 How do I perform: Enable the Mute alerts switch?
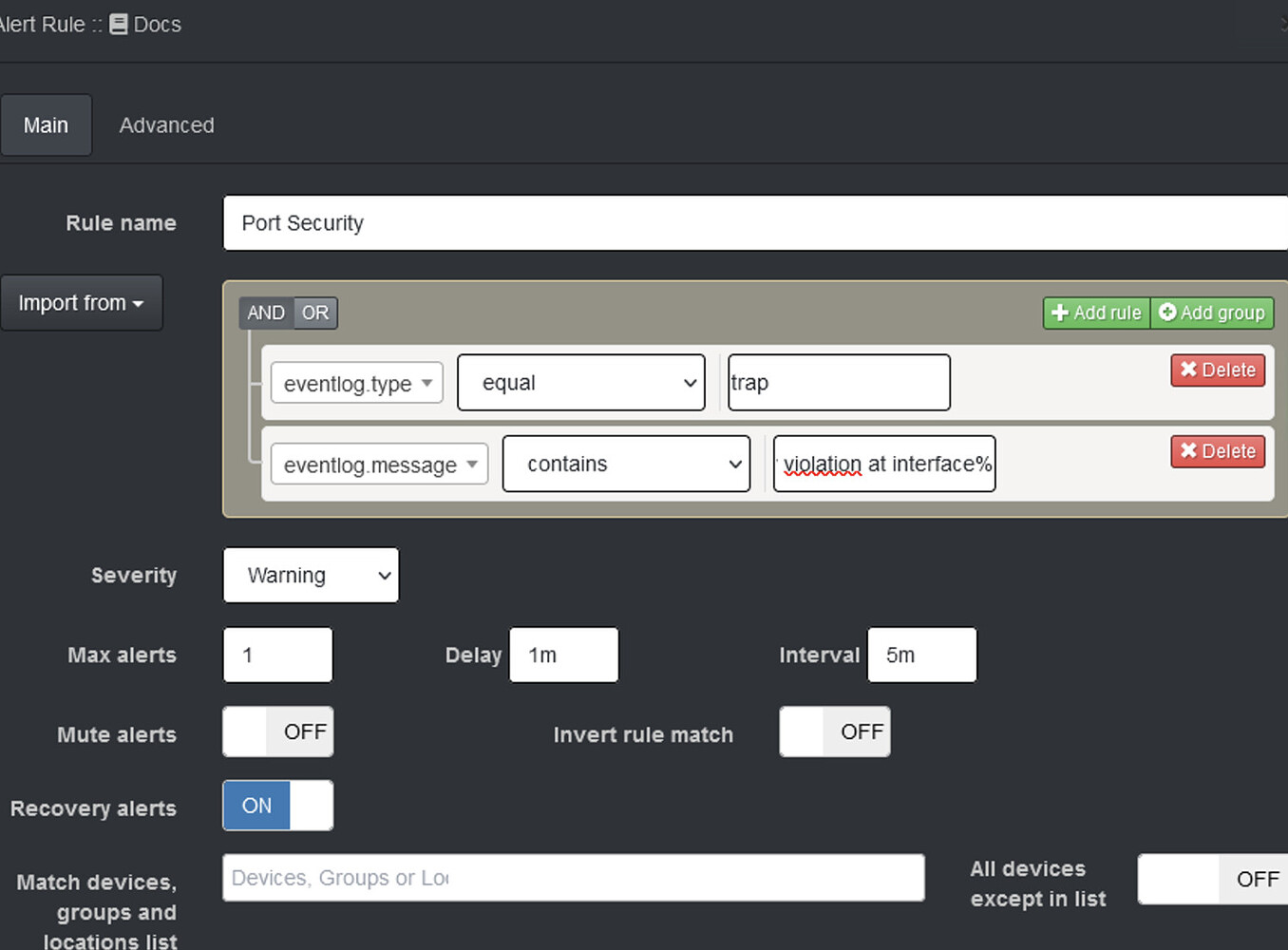coord(277,731)
